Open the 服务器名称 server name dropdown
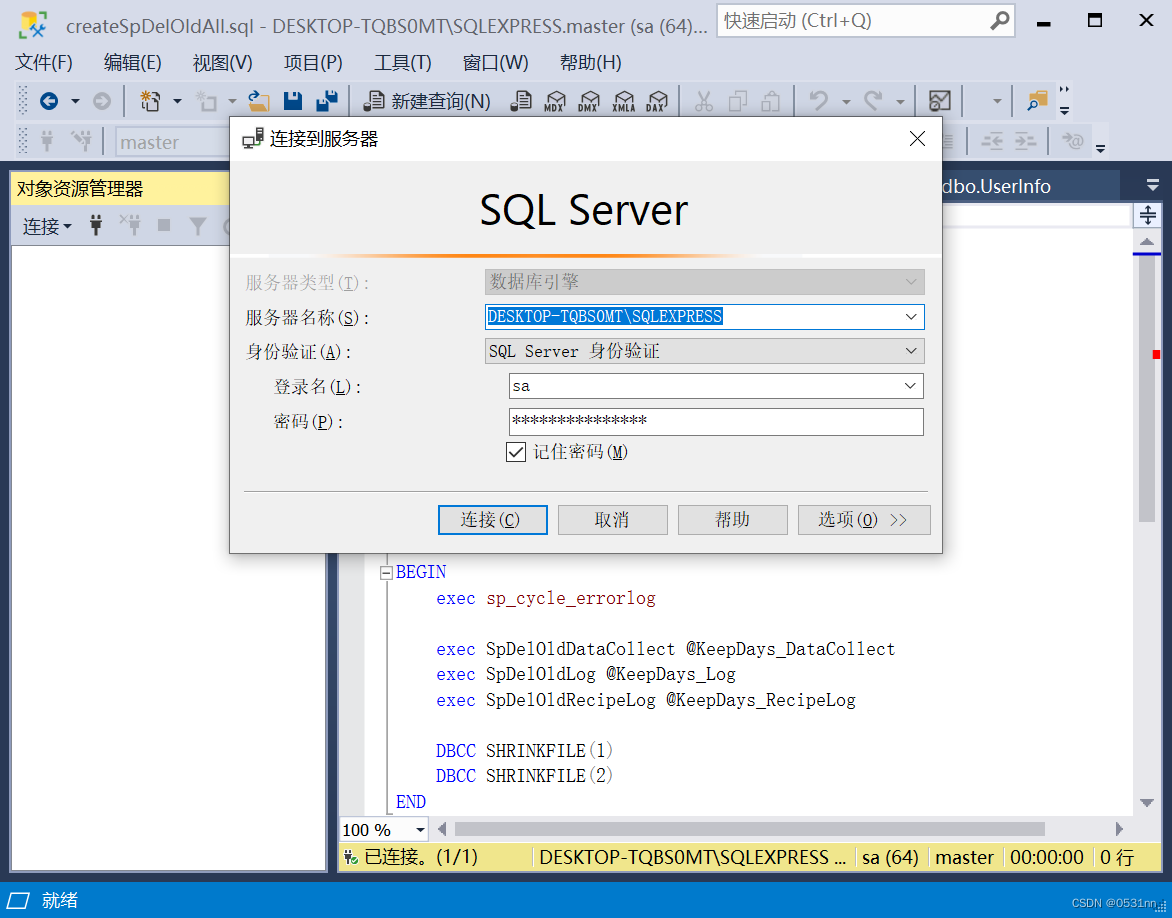 point(909,316)
